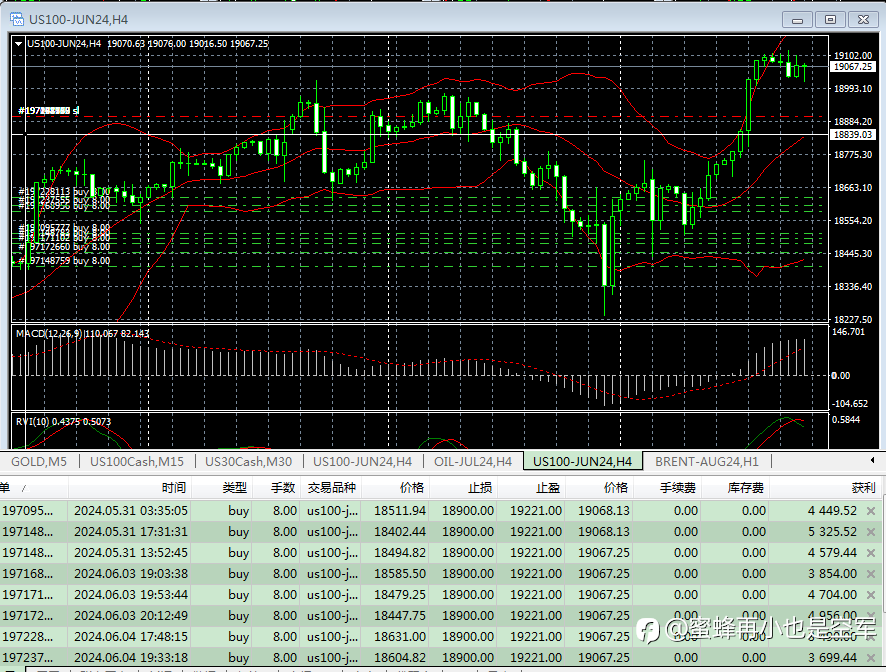This screenshot has width=886, height=672.
Task: Restore the US100-JUN24,H4 chart window
Action: pyautogui.click(x=828, y=19)
